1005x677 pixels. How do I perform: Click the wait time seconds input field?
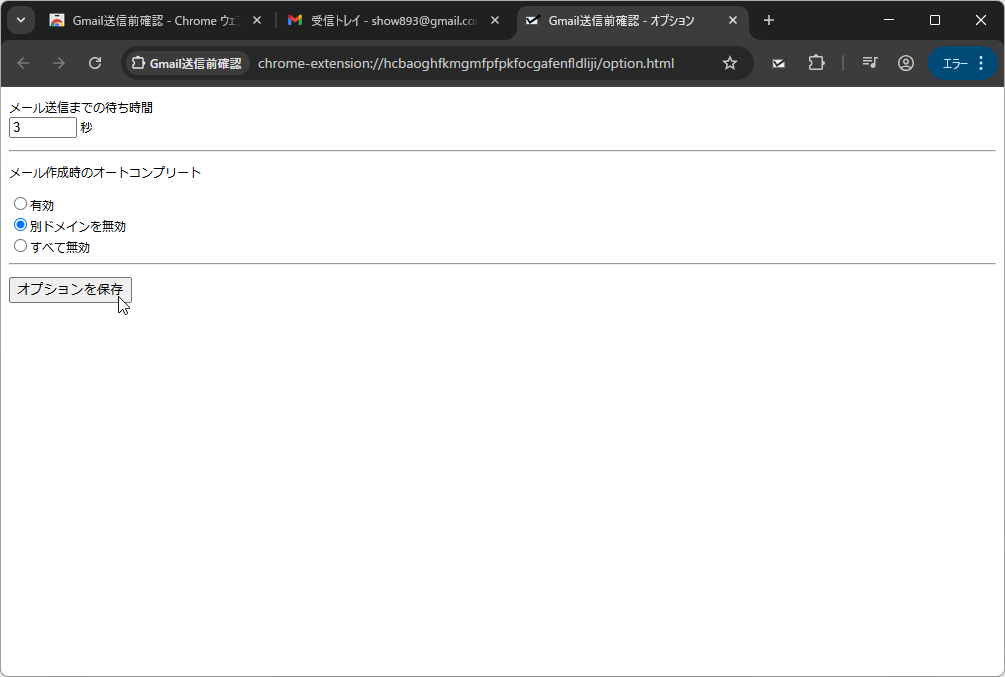[x=42, y=127]
